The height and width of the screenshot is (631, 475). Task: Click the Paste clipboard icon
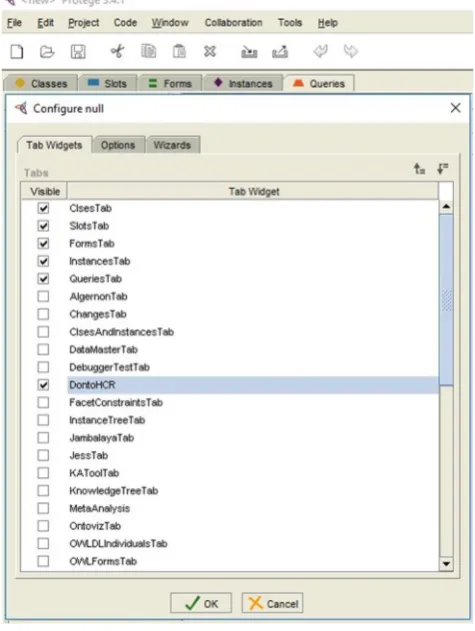coord(179,52)
